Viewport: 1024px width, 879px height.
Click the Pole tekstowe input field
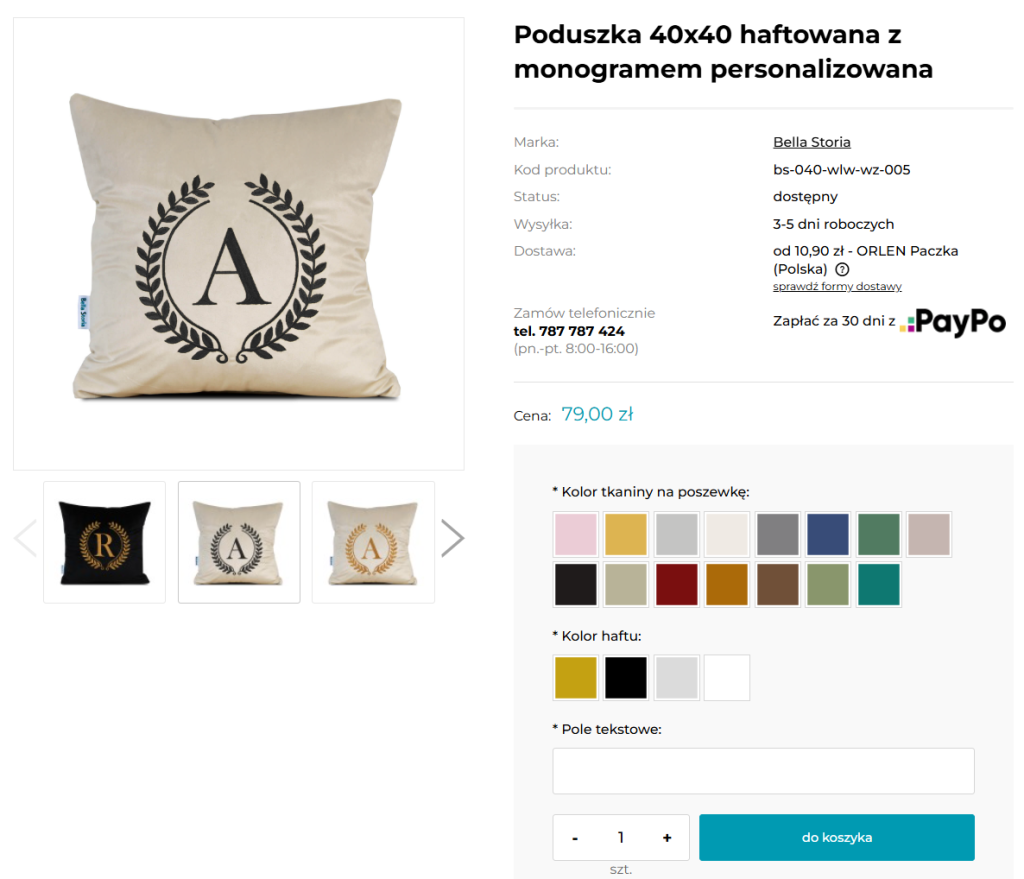[x=763, y=771]
